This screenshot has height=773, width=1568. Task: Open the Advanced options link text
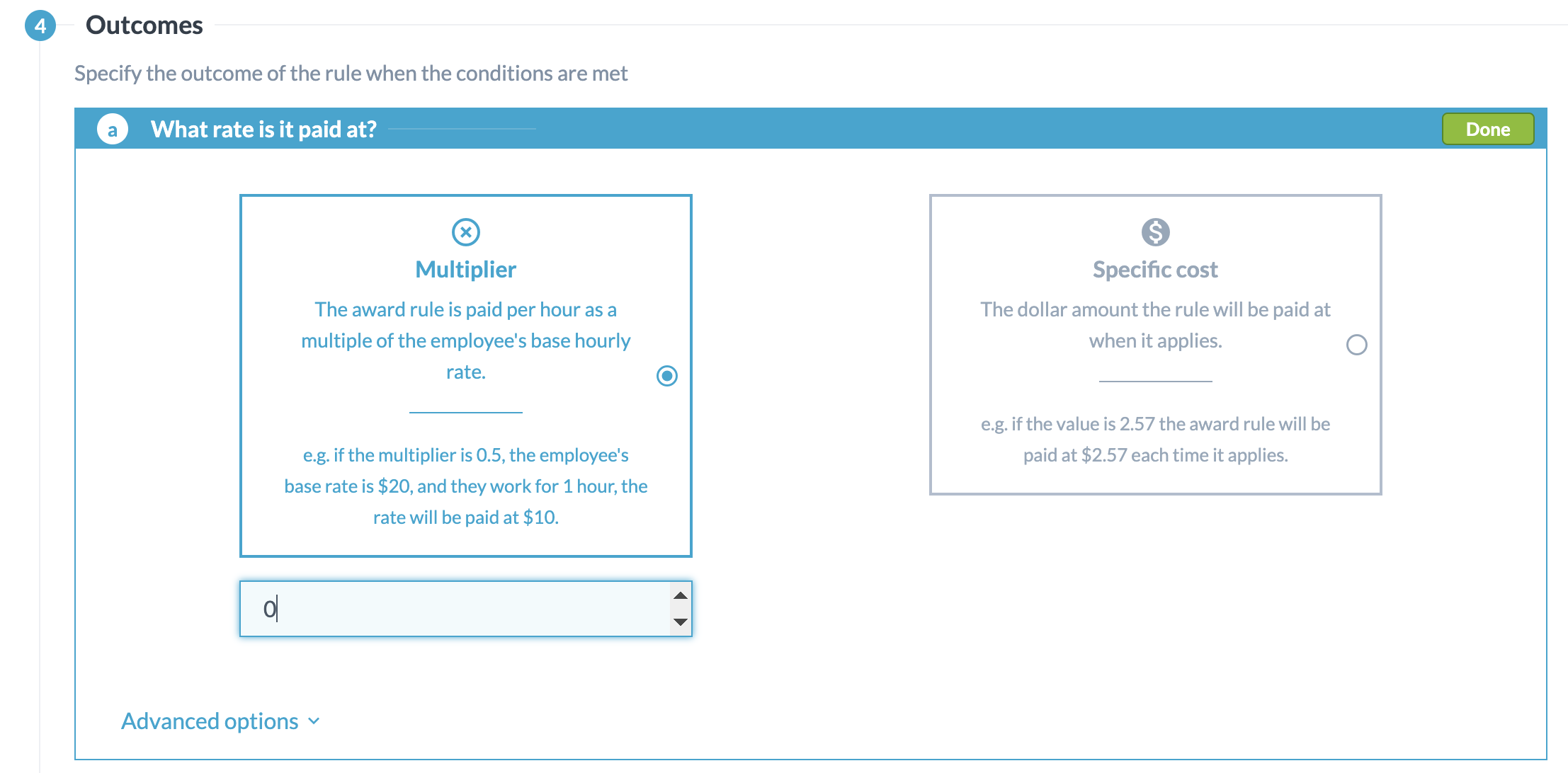pyautogui.click(x=210, y=721)
